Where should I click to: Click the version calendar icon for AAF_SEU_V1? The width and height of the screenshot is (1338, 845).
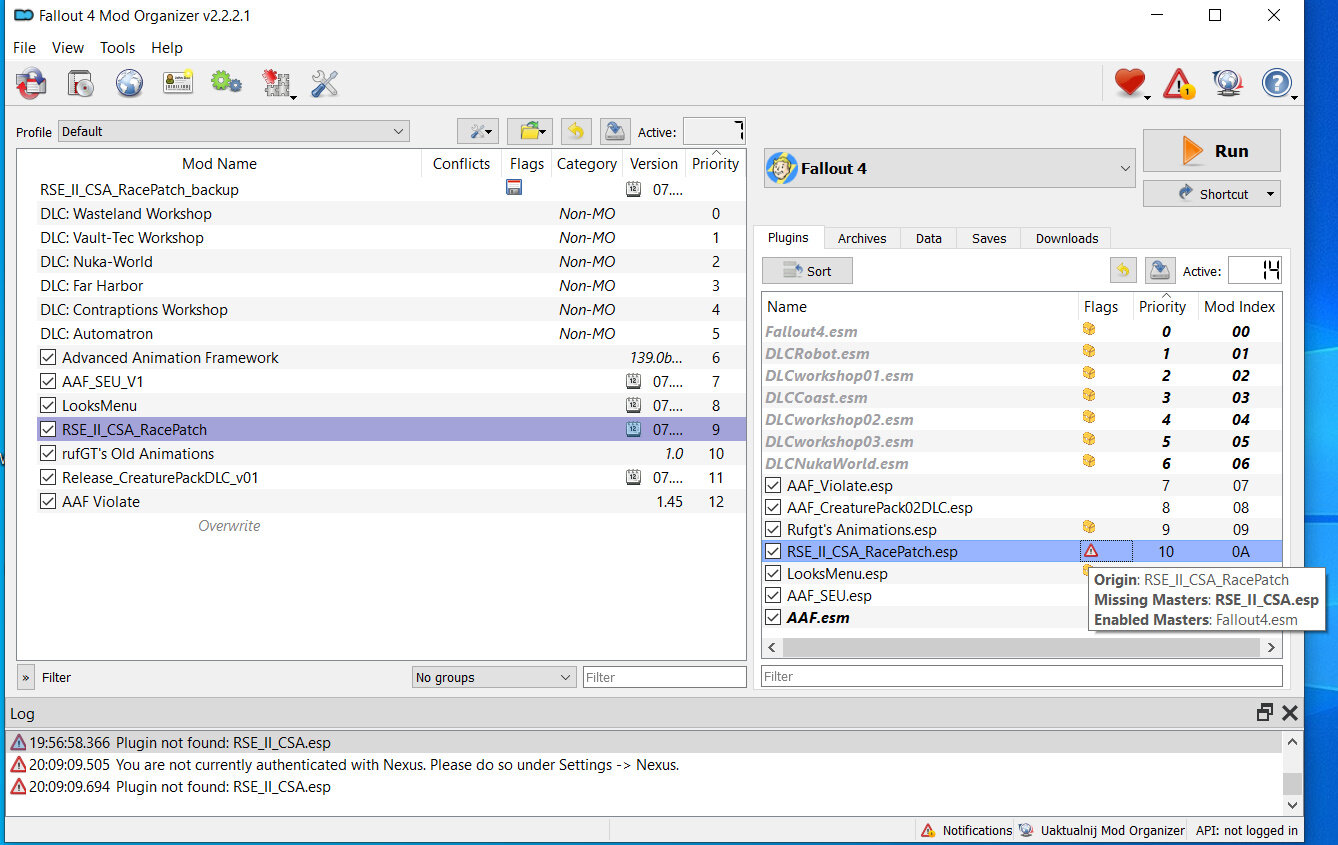point(633,381)
